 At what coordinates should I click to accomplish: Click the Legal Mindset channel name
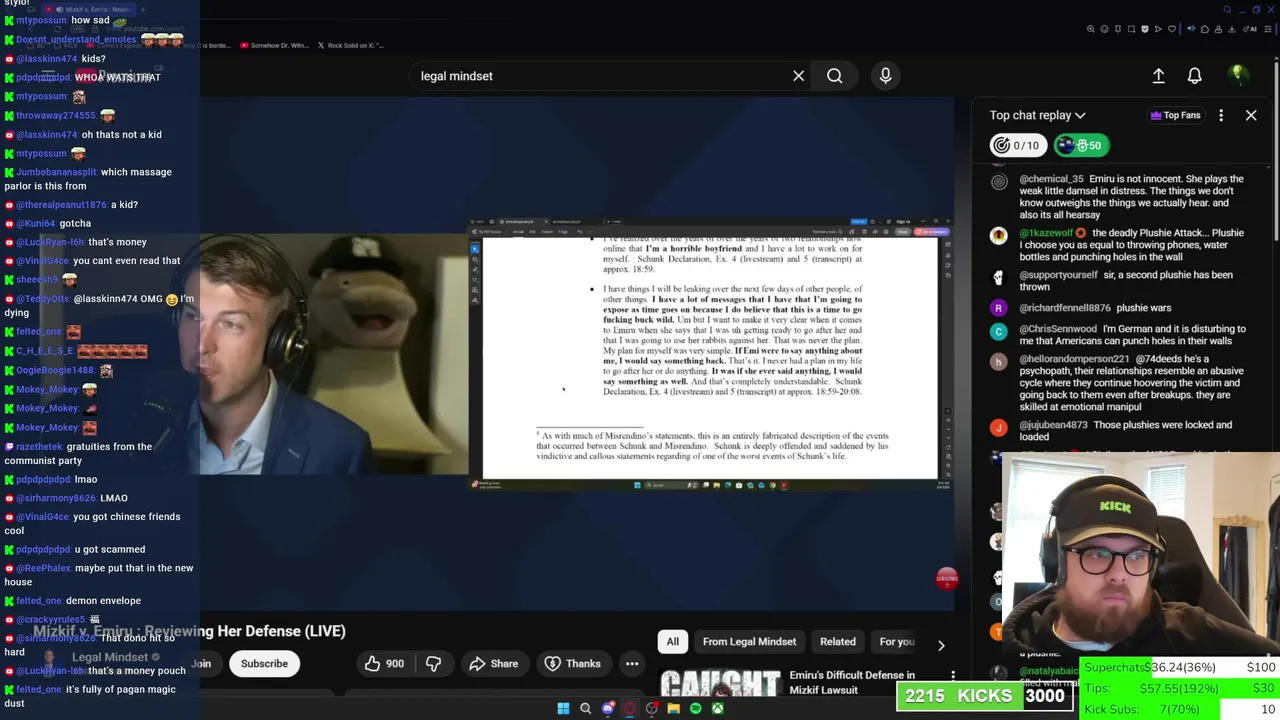pos(110,657)
